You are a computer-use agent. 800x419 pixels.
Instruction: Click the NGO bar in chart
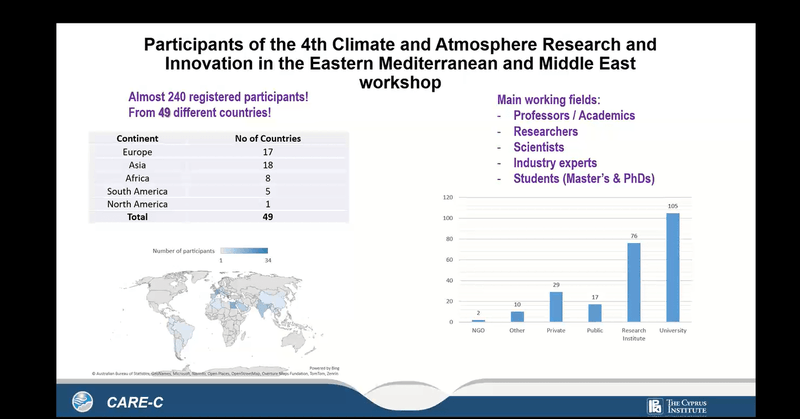point(478,321)
